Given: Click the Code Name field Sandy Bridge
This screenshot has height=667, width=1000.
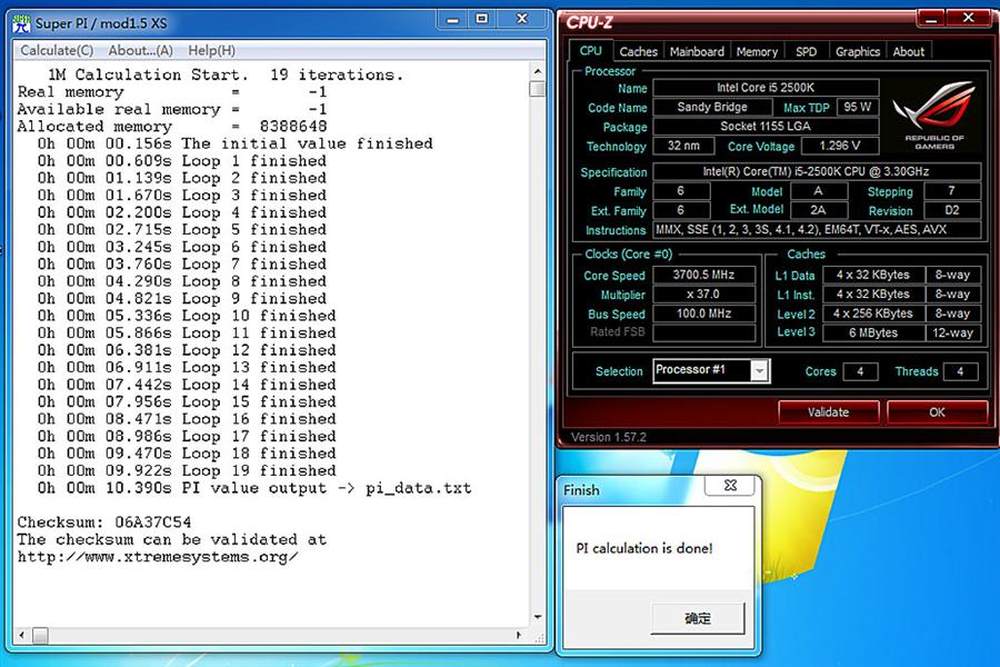Looking at the screenshot, I should pyautogui.click(x=712, y=107).
